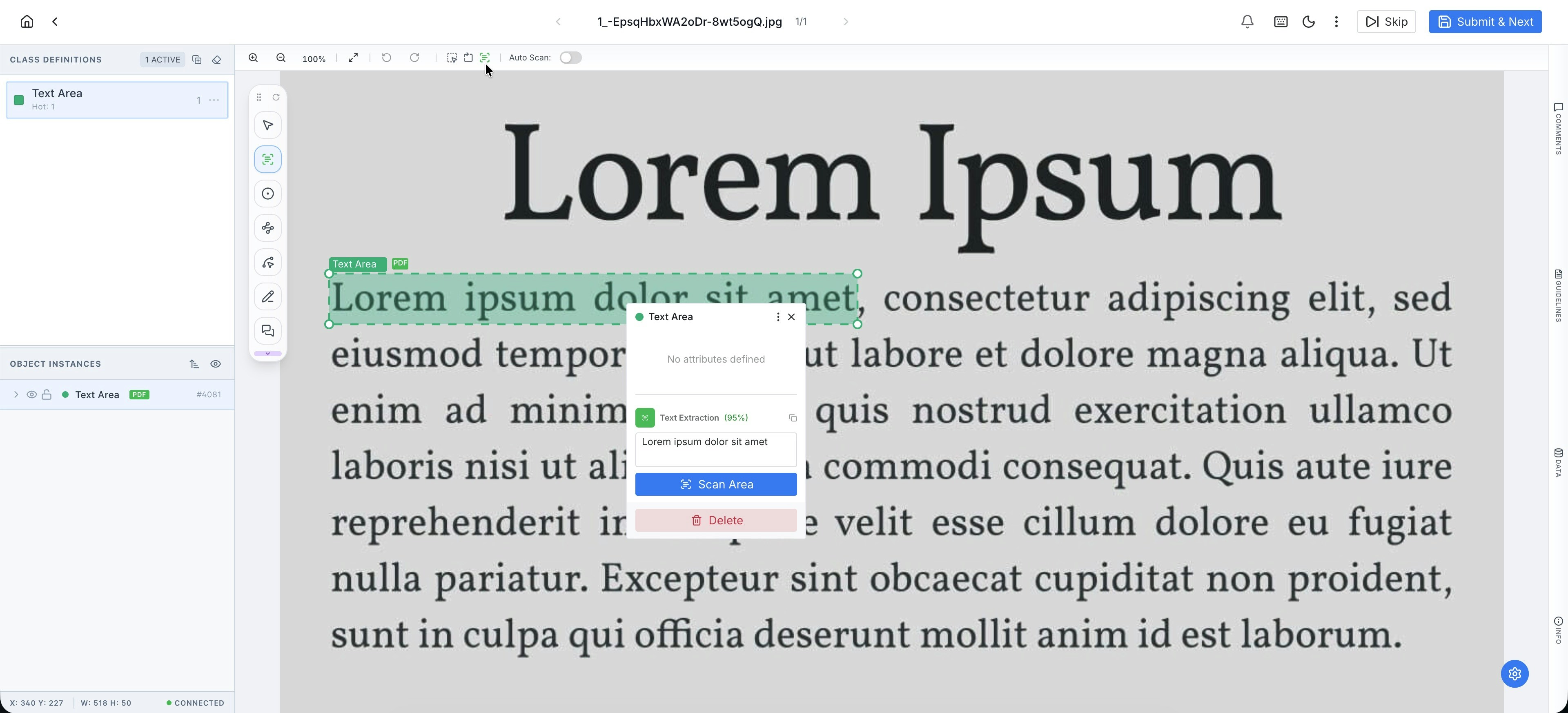
Task: Zoom in on the document
Action: (x=253, y=57)
